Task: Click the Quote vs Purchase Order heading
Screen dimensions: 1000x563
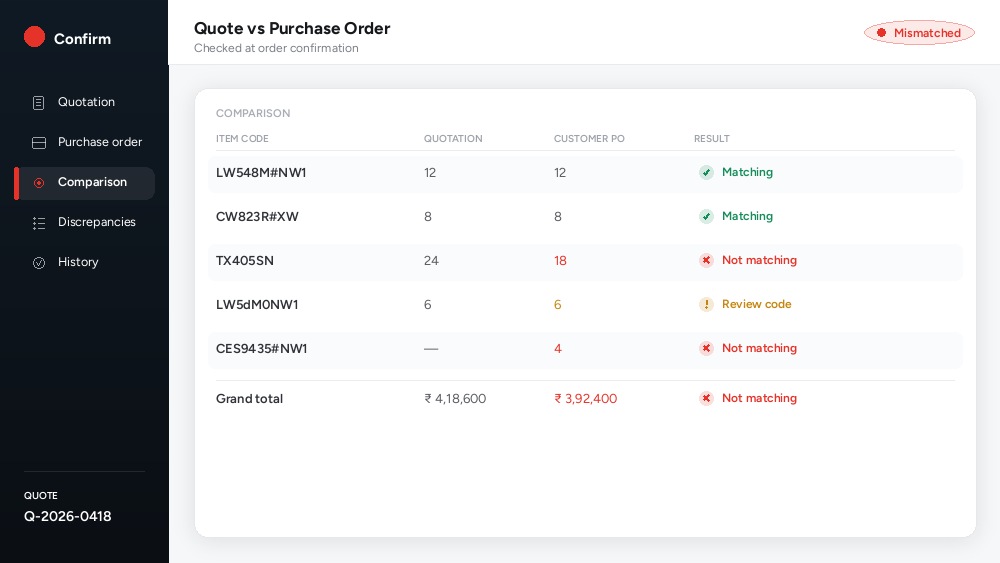Action: click(x=292, y=28)
